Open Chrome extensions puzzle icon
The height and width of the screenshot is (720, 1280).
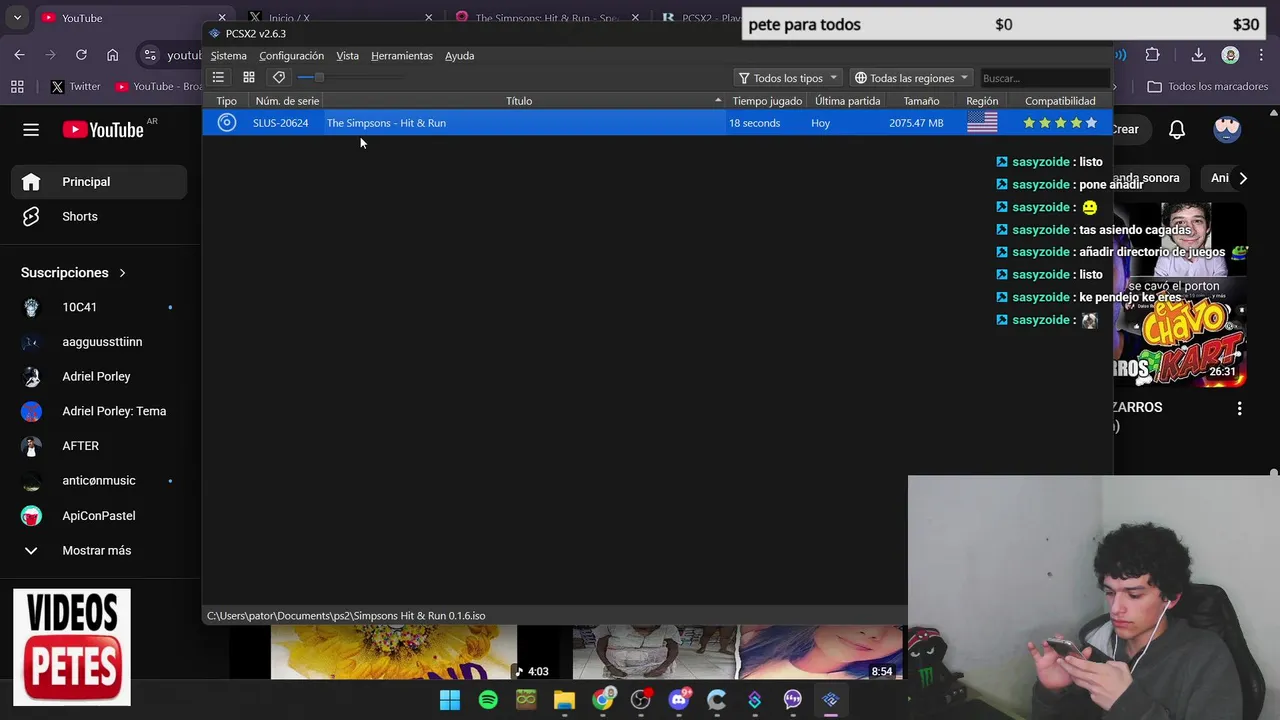(x=1153, y=55)
